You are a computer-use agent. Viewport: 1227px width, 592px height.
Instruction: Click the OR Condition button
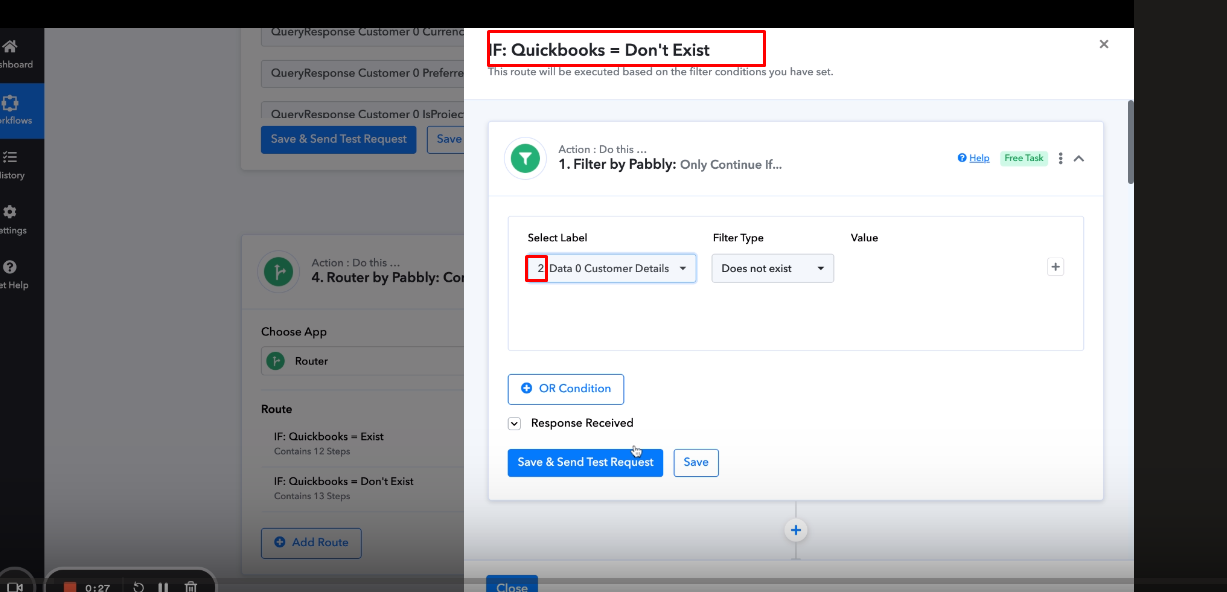[566, 388]
